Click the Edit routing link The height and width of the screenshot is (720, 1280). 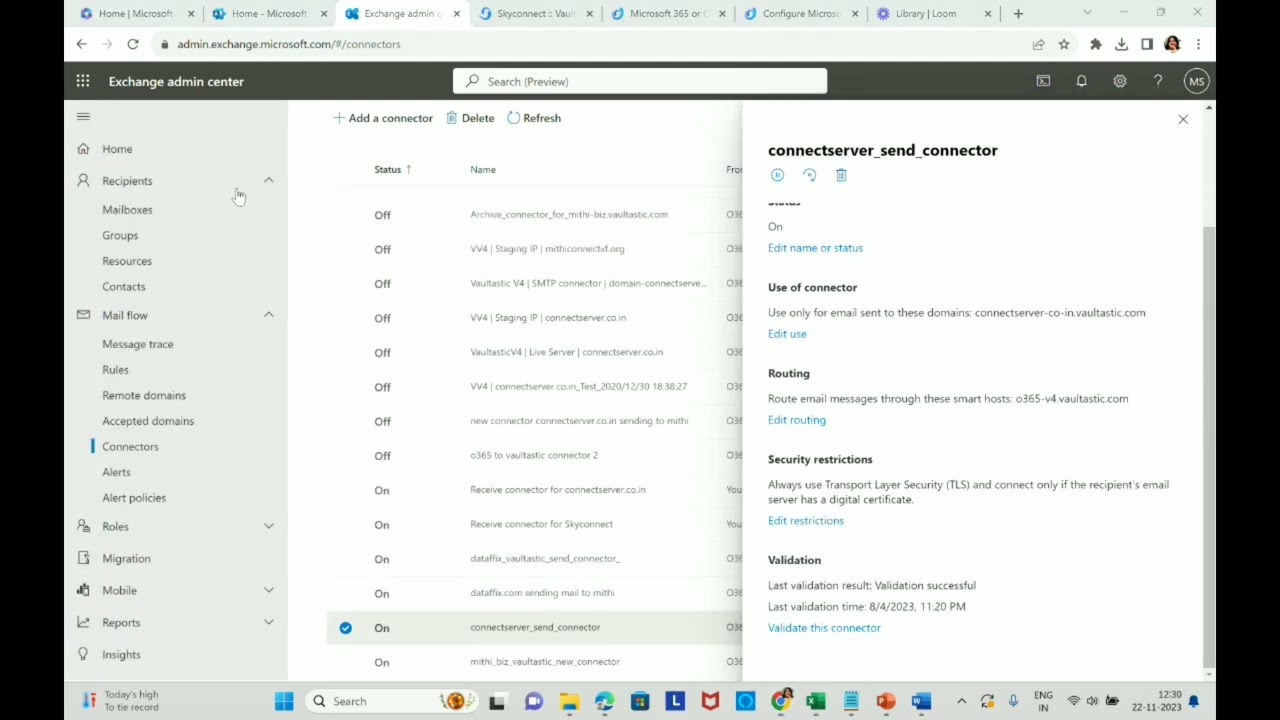click(x=797, y=420)
